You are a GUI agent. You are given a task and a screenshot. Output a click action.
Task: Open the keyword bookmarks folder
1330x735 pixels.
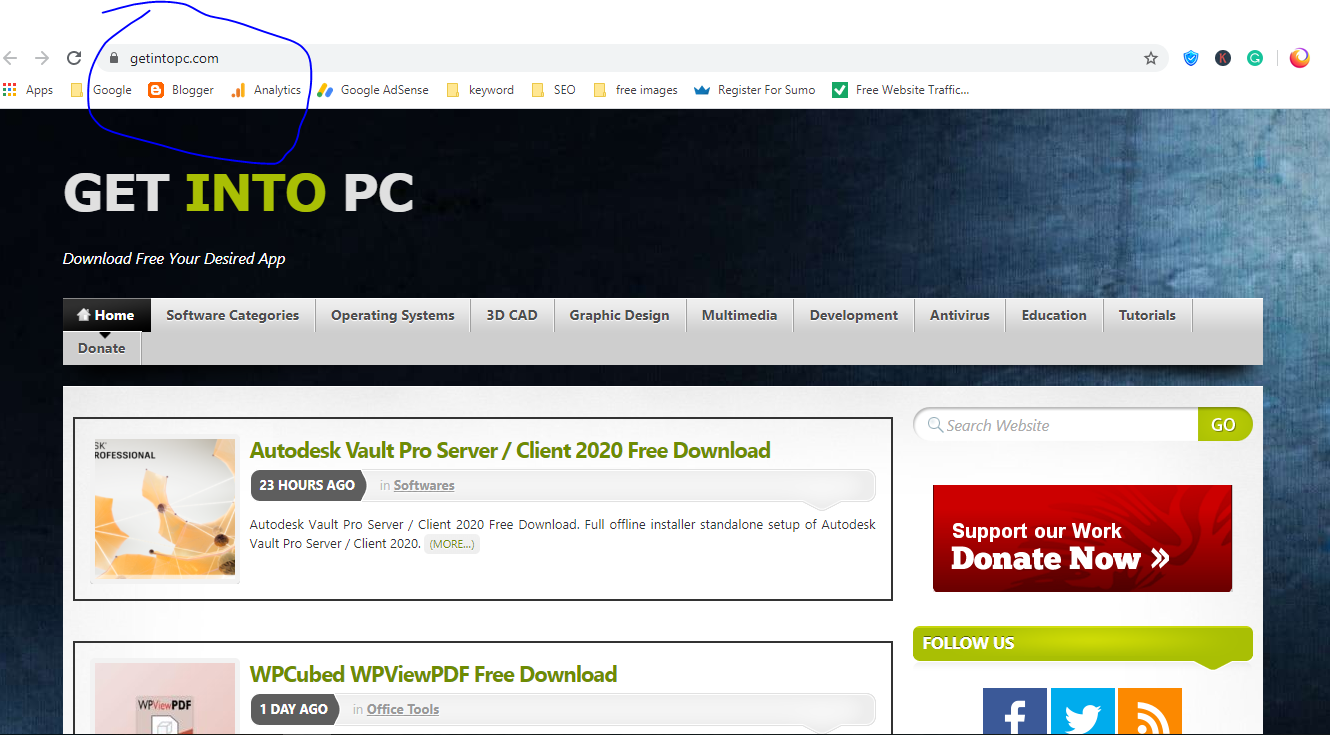pyautogui.click(x=480, y=90)
